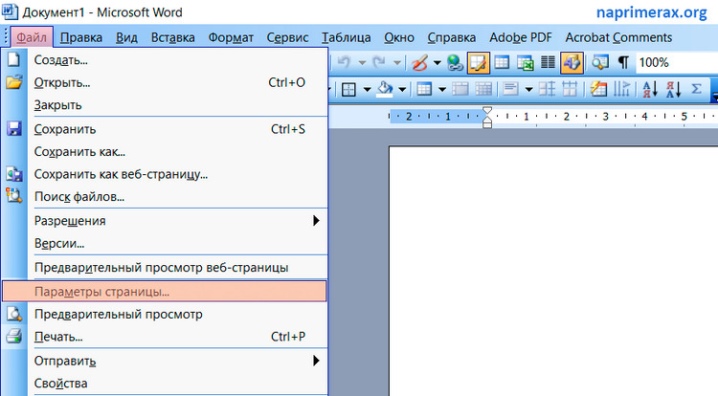The height and width of the screenshot is (396, 718).
Task: Select Закрыть in the File menu
Action: [164, 105]
